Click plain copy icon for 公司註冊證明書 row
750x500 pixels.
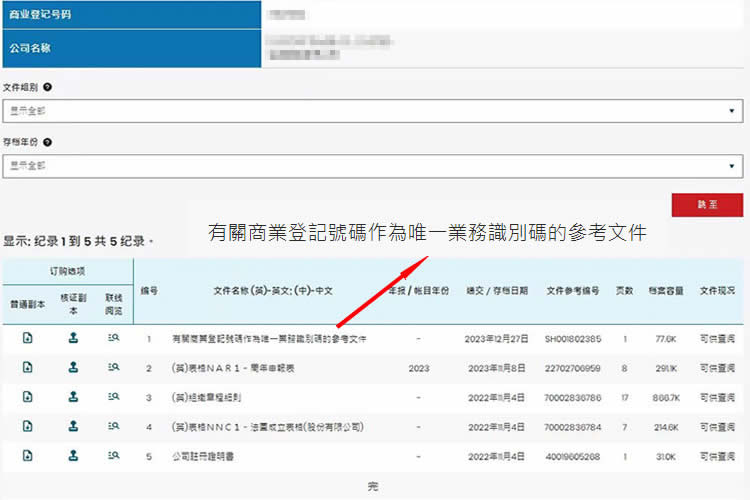27,456
